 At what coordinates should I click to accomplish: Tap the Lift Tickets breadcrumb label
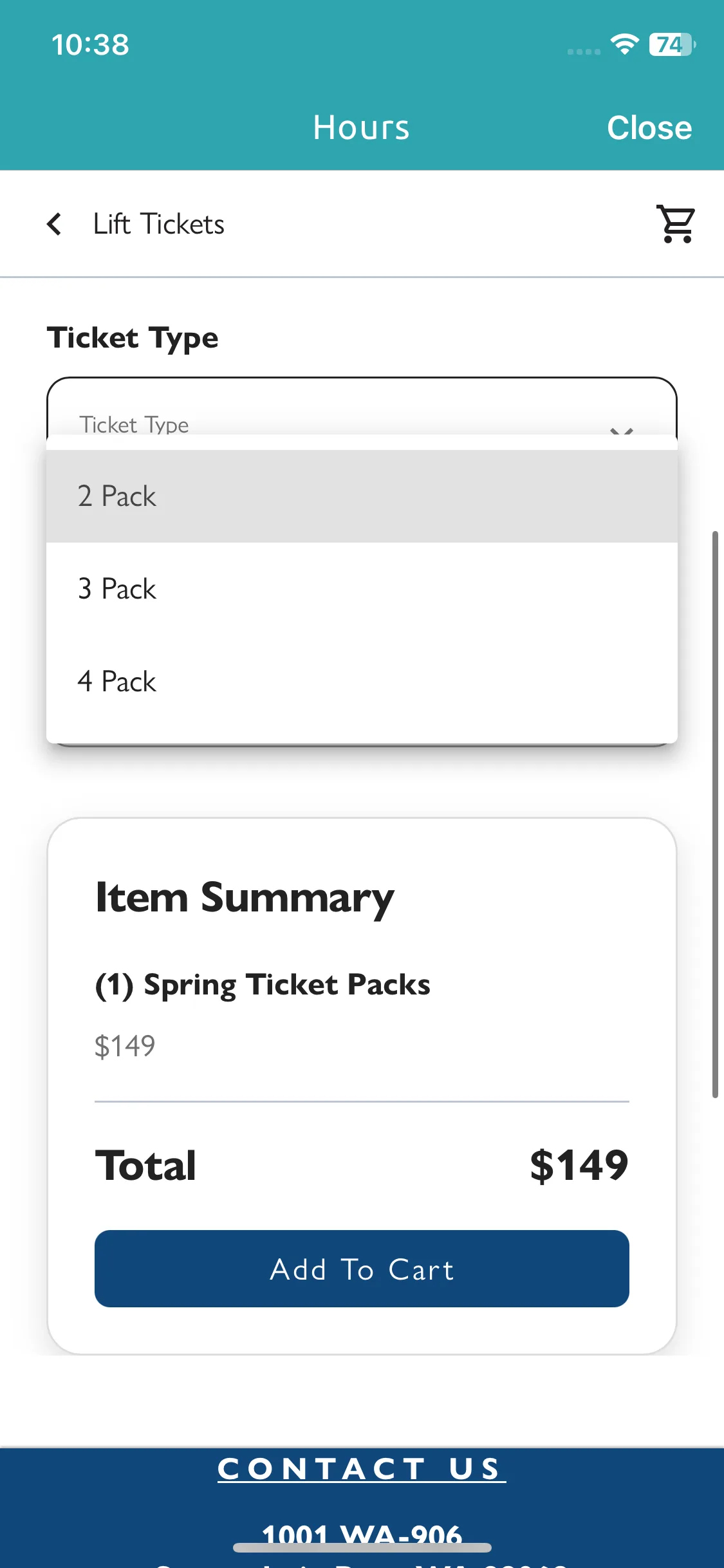(x=159, y=224)
